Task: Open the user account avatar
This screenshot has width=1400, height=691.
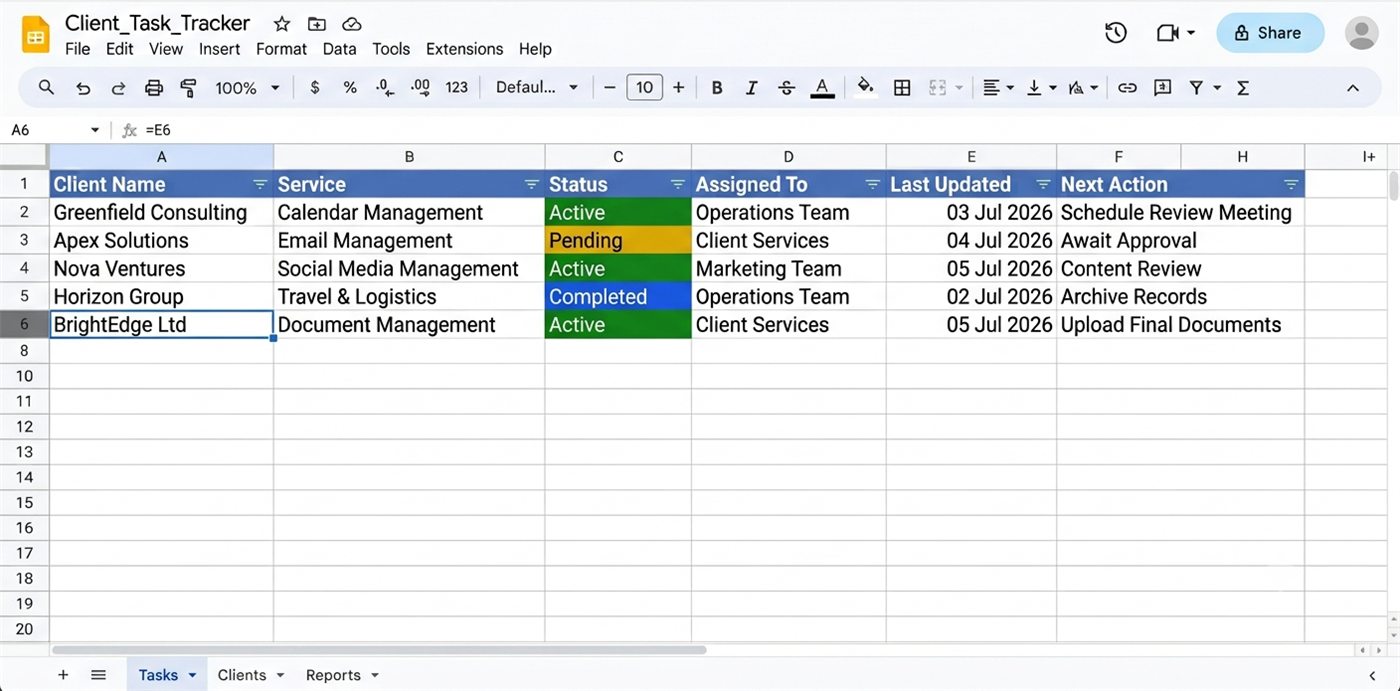Action: coord(1362,33)
